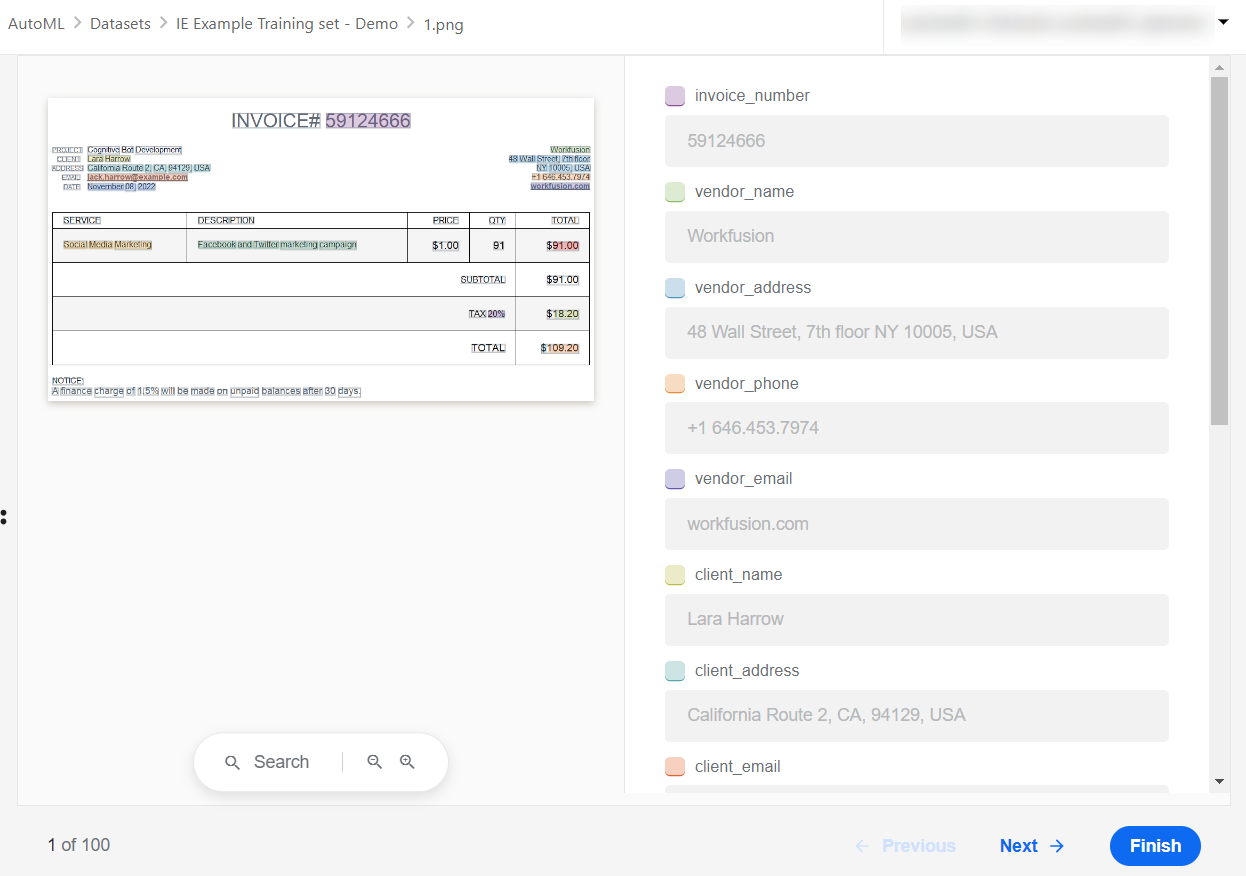Image resolution: width=1246 pixels, height=876 pixels.
Task: Go to Next document
Action: click(1031, 846)
